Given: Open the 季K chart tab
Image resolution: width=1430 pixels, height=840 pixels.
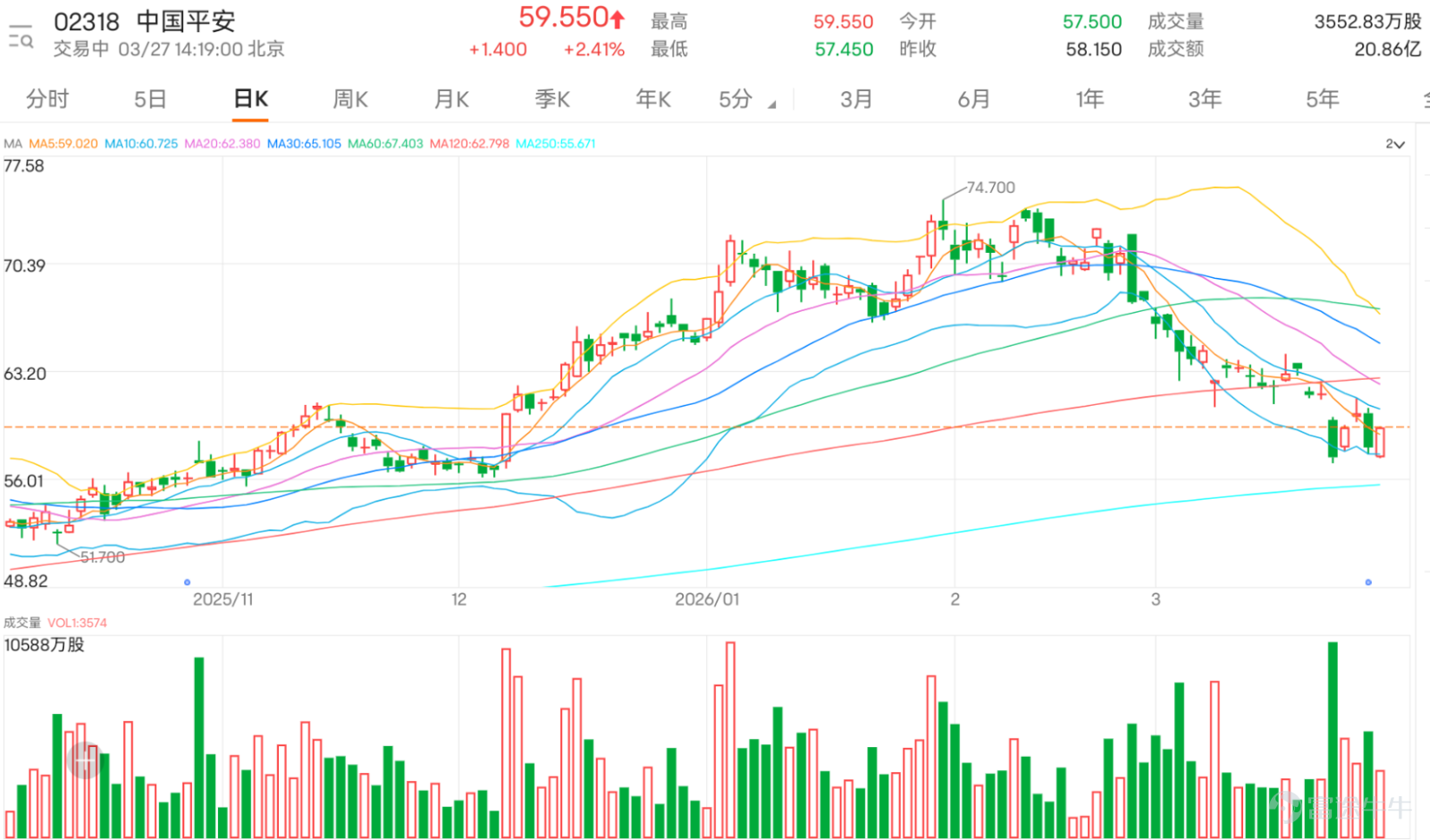Looking at the screenshot, I should pyautogui.click(x=552, y=99).
